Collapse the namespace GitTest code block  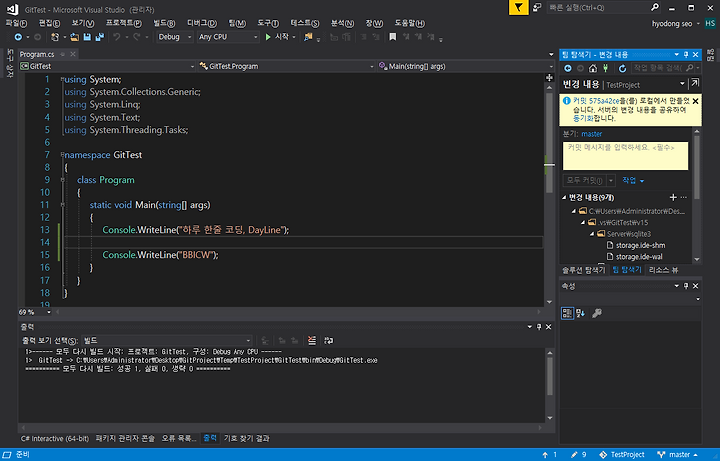point(62,155)
